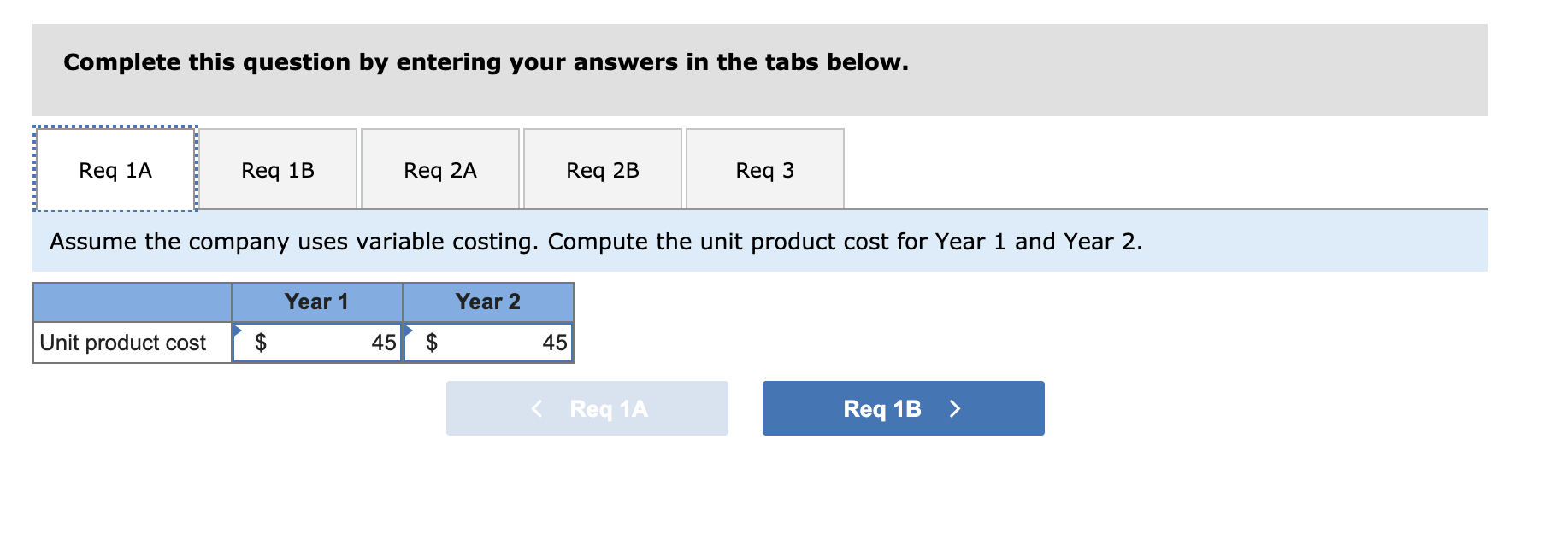Click the dollar sign in Year 2 cell

pyautogui.click(x=432, y=343)
